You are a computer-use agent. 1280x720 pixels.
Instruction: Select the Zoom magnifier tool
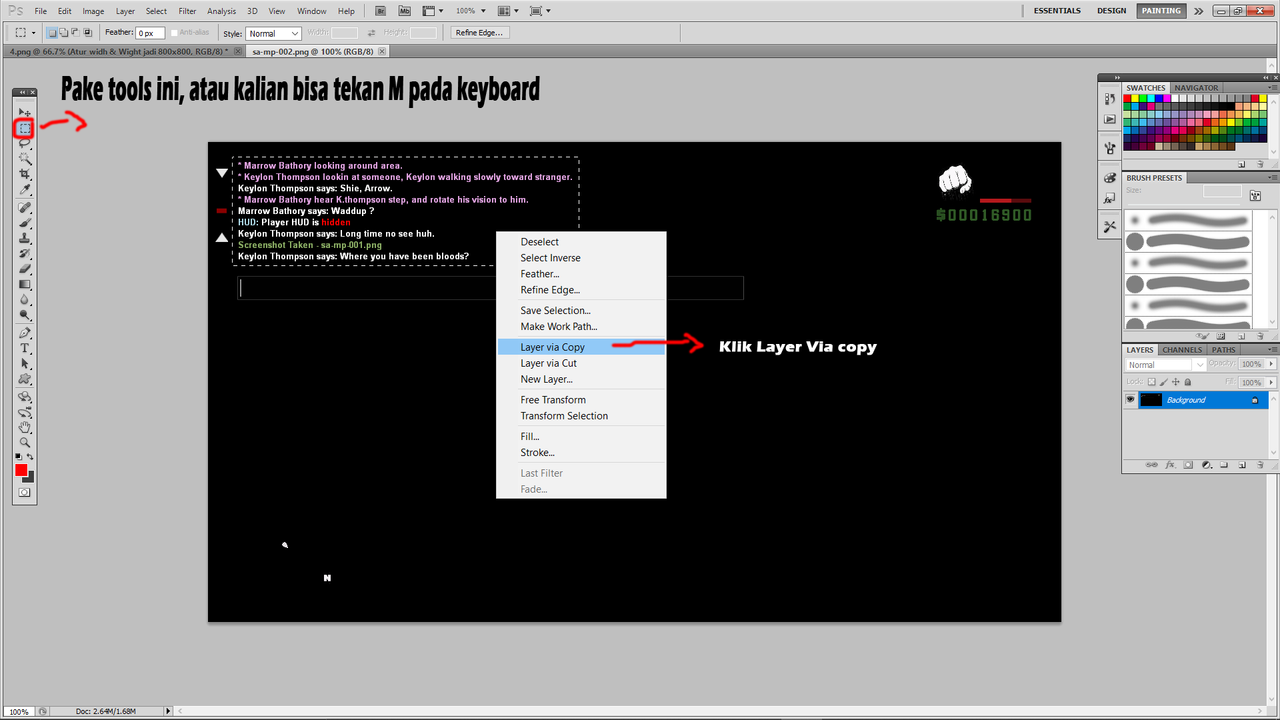(24, 442)
